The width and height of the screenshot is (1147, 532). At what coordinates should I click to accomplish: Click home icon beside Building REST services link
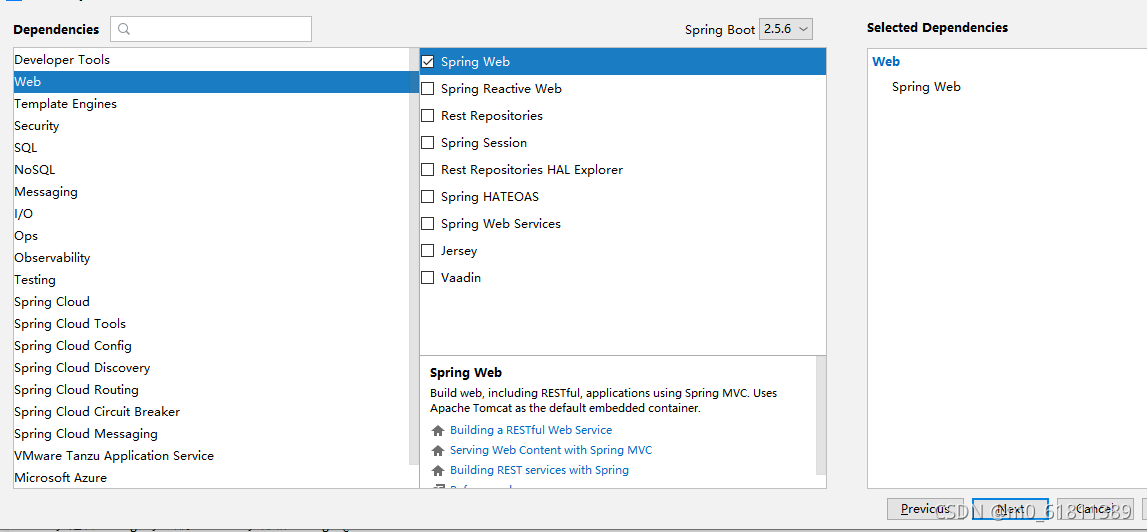pyautogui.click(x=438, y=470)
